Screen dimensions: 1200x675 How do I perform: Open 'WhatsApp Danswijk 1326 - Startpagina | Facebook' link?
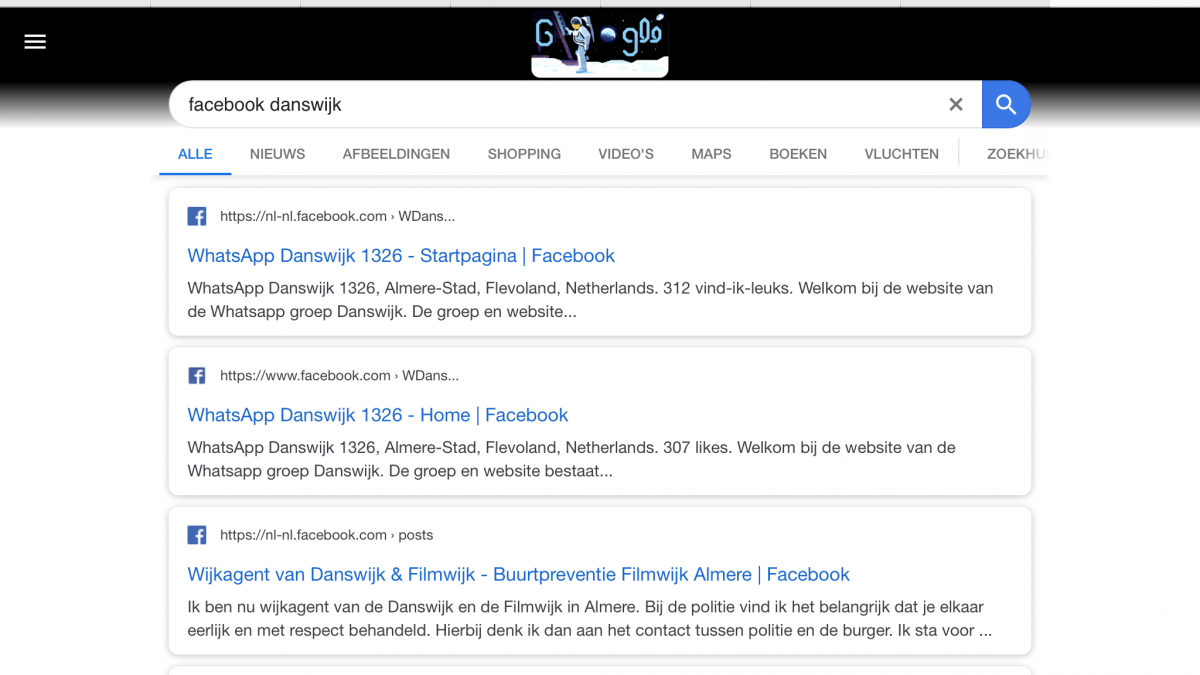tap(401, 255)
